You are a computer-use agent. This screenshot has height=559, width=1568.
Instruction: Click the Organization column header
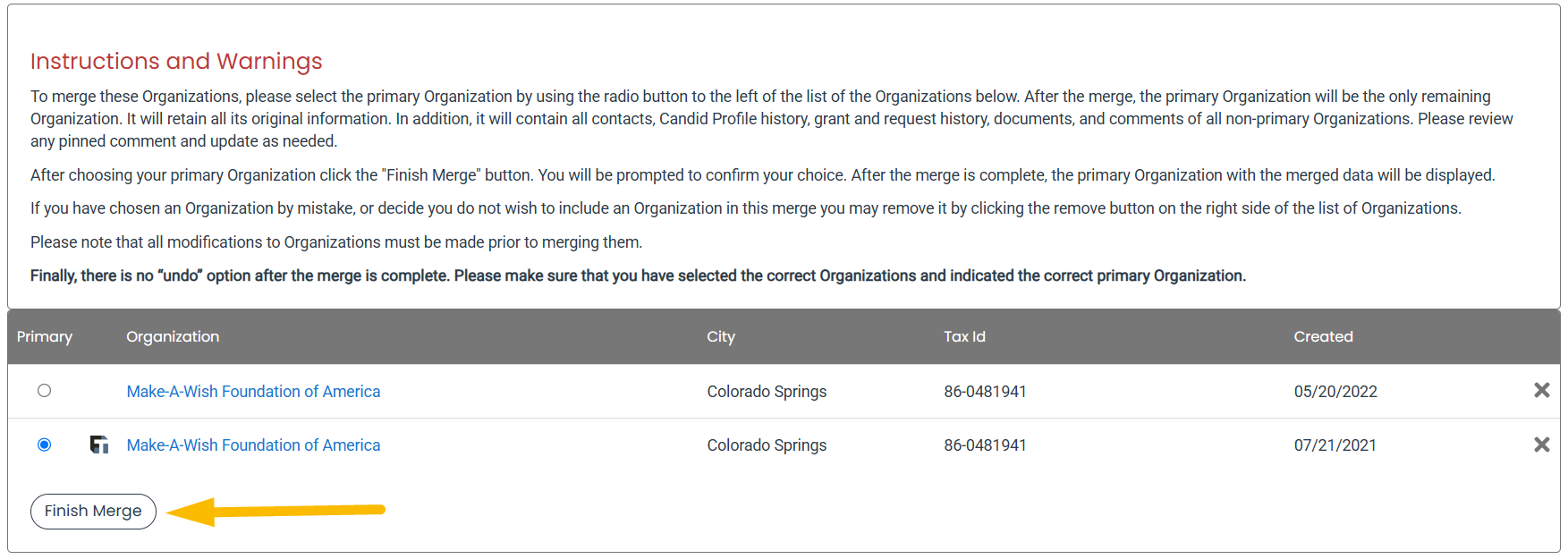[173, 337]
